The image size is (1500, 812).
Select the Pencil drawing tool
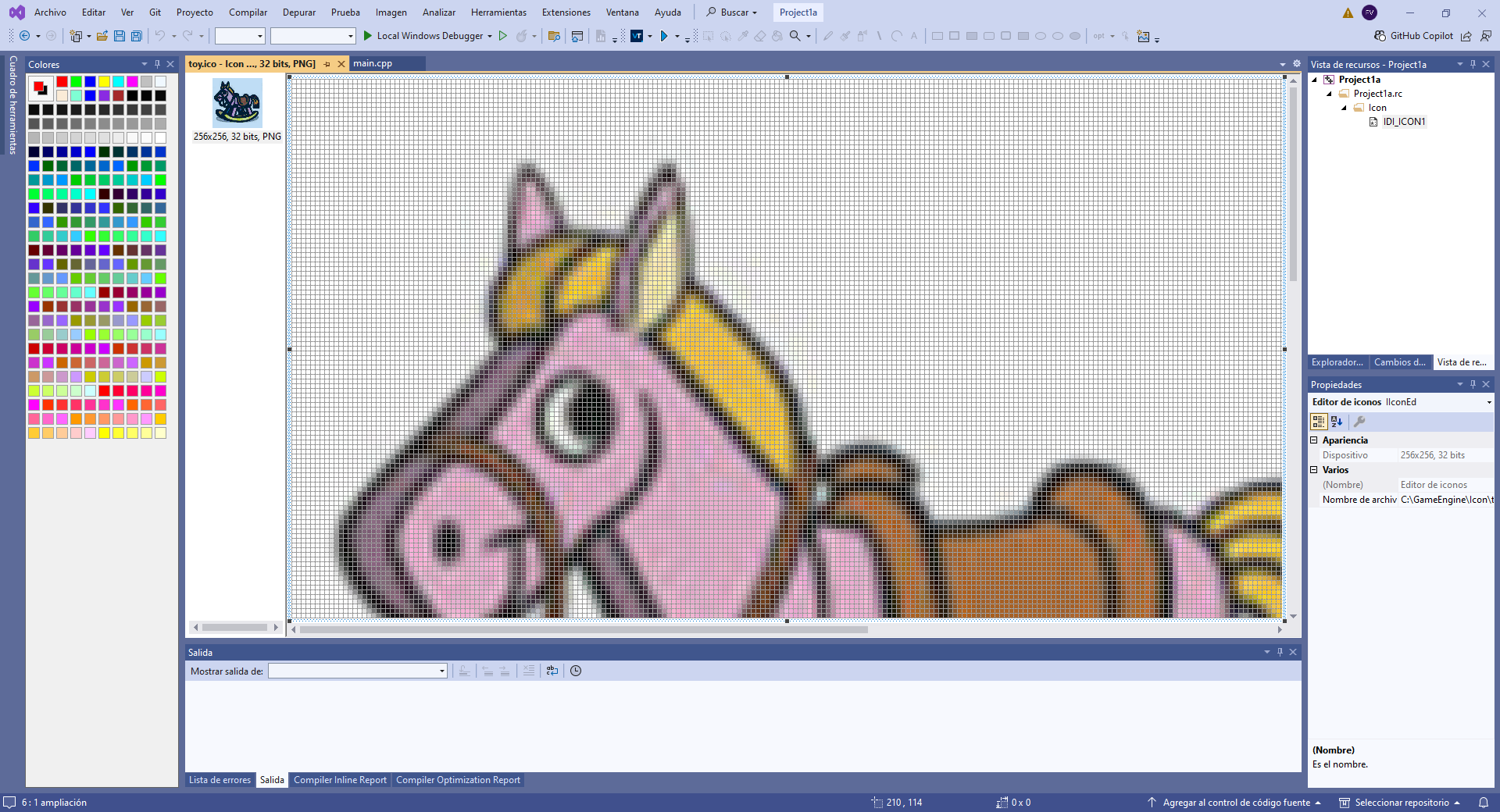tap(828, 36)
